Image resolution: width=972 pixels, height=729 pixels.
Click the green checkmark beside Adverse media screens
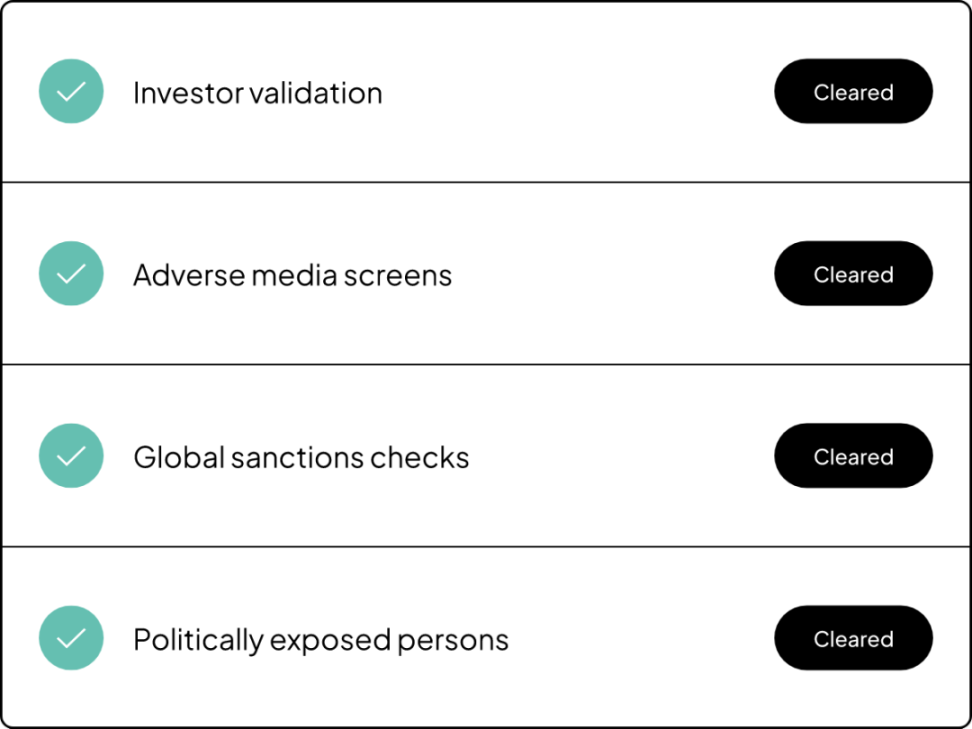(x=71, y=274)
